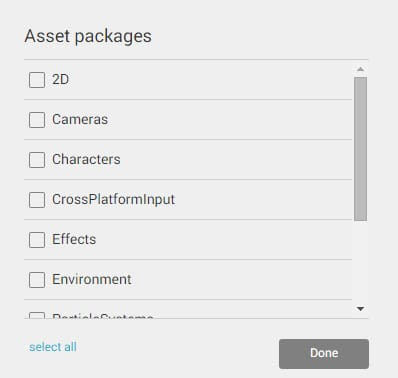Select the Effects checkbox
This screenshot has width=398, height=378.
coord(37,240)
